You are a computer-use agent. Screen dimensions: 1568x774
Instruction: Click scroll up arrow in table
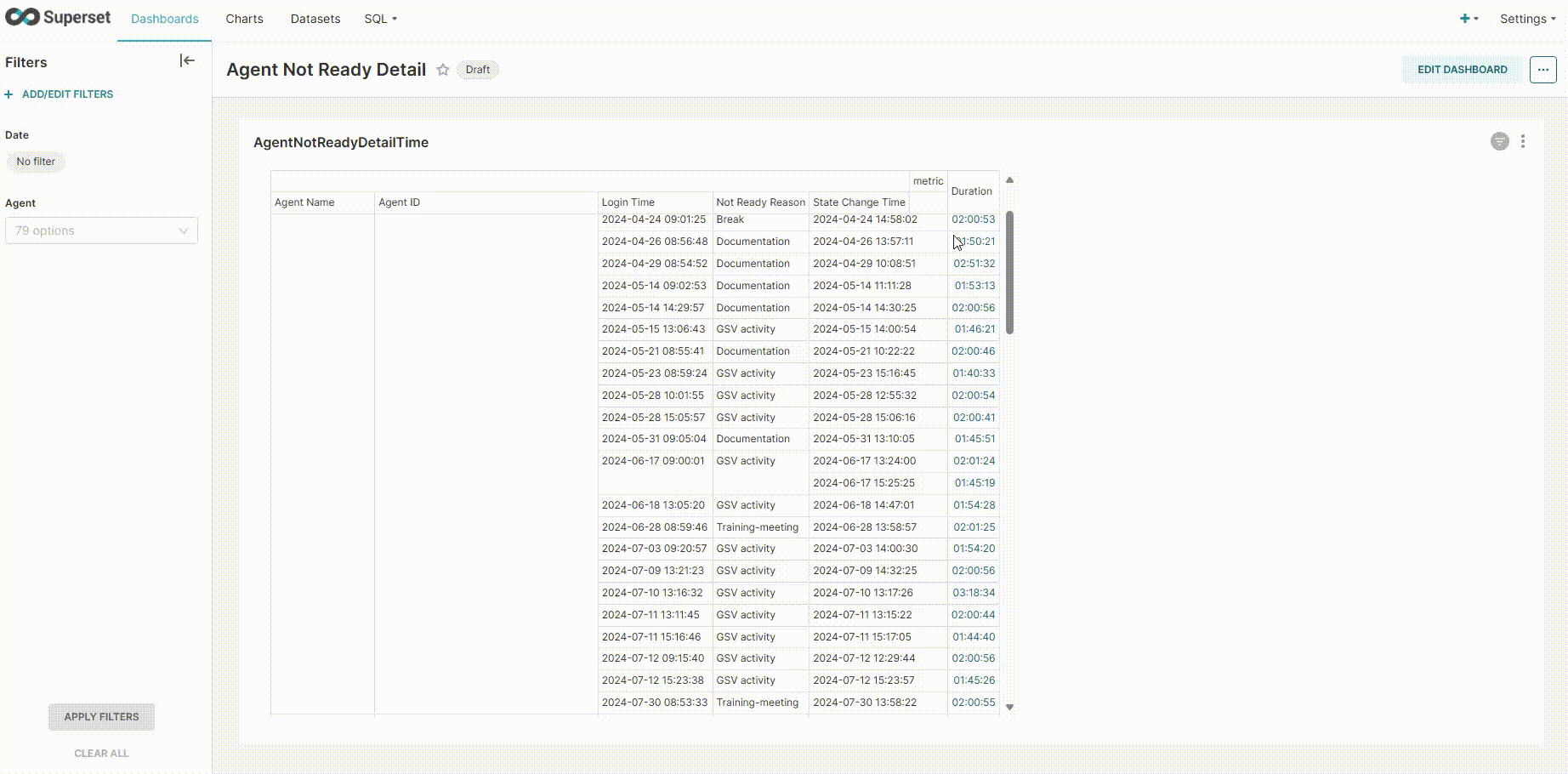click(x=1009, y=180)
